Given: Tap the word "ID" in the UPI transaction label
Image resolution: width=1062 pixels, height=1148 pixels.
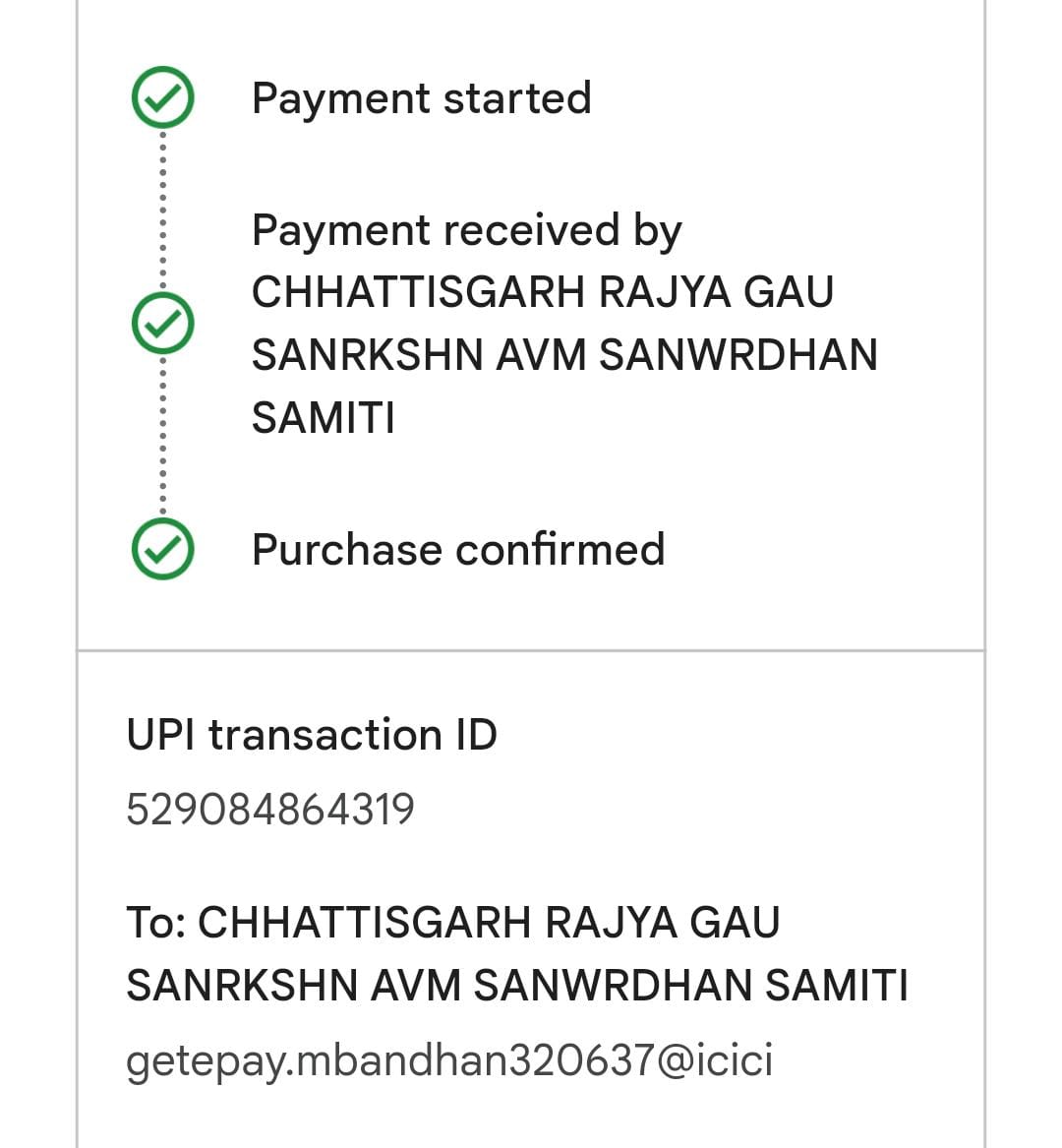Looking at the screenshot, I should point(475,735).
